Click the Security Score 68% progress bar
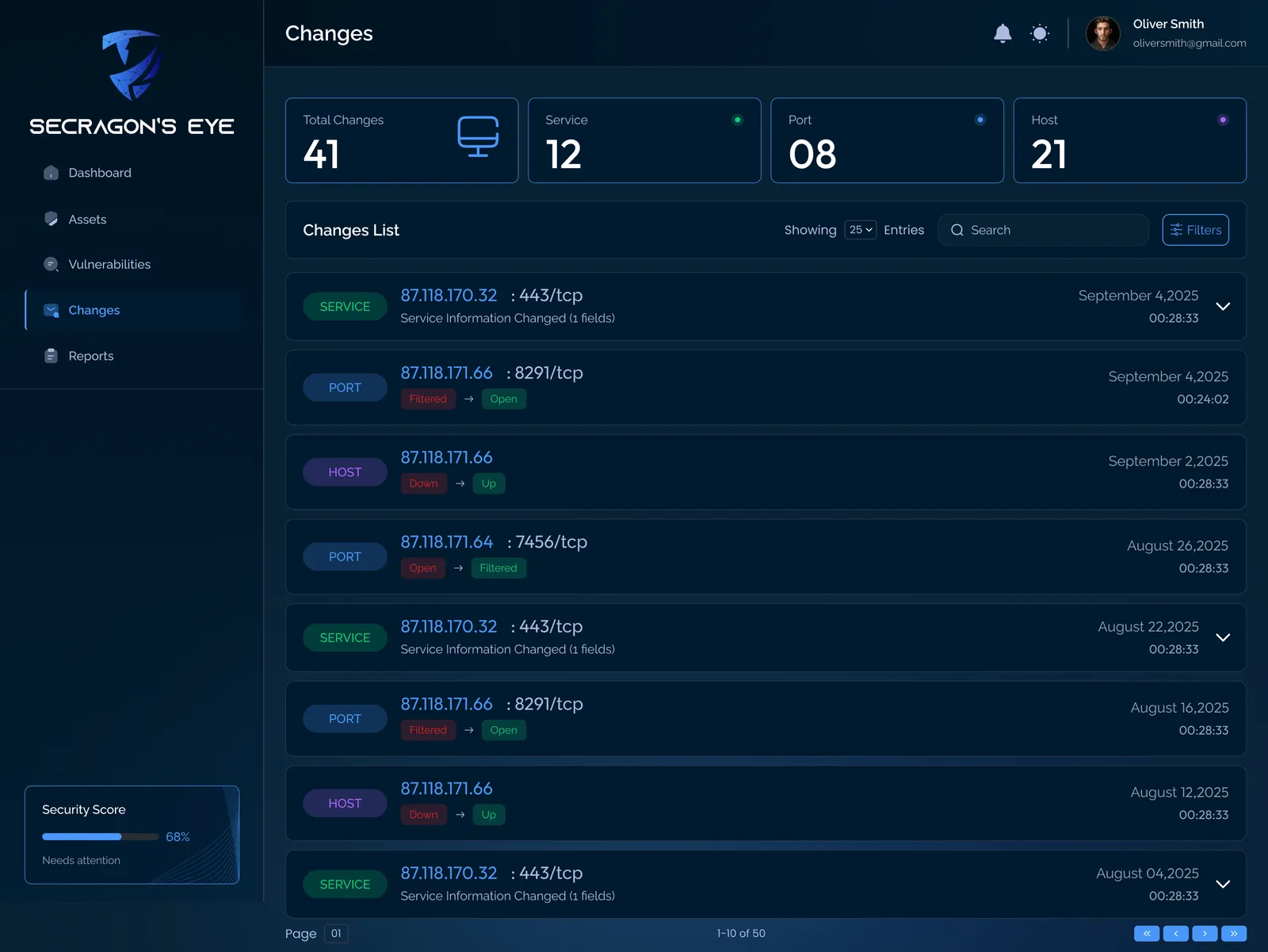Viewport: 1268px width, 952px height. [101, 837]
